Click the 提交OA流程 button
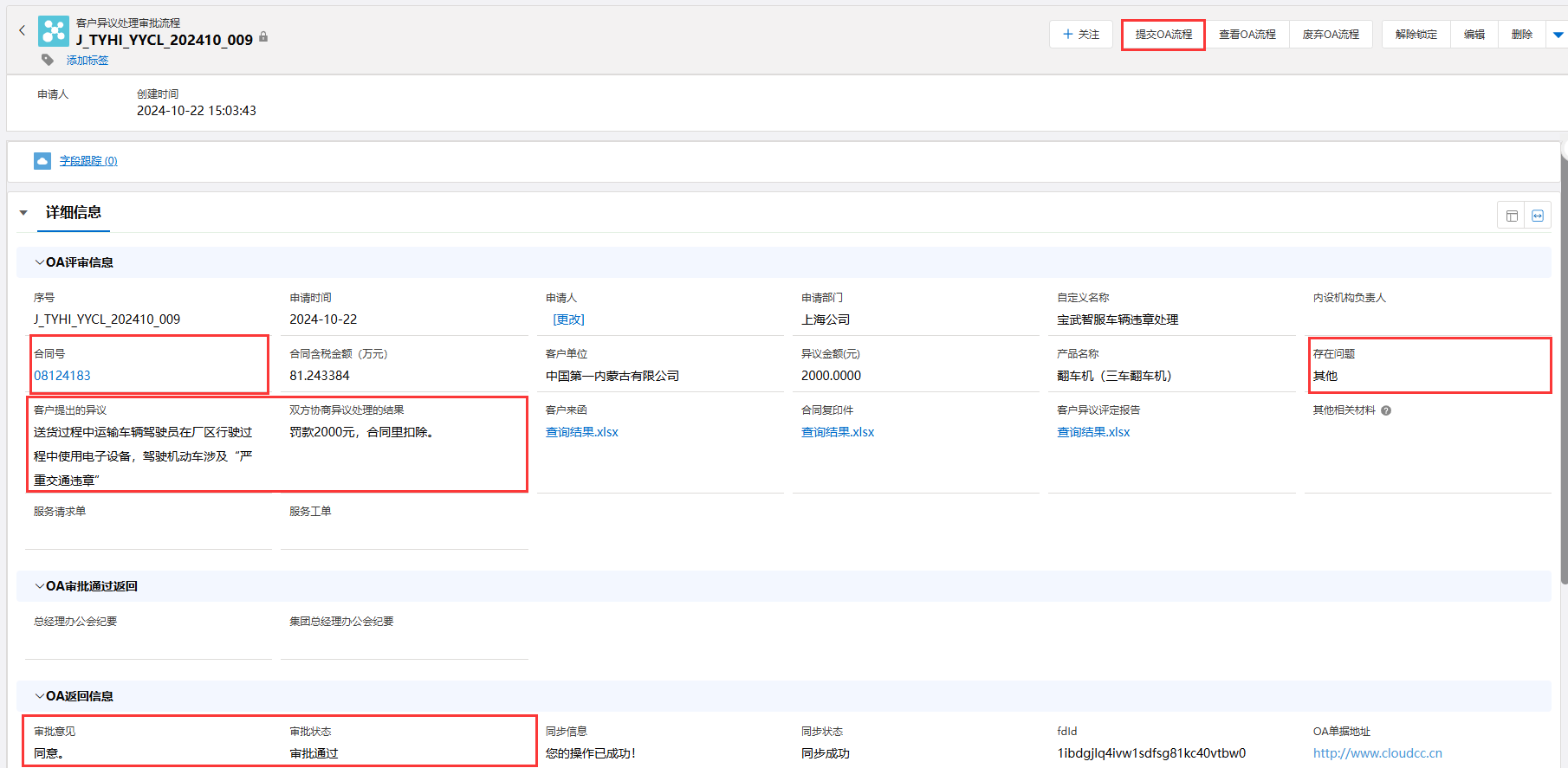The width and height of the screenshot is (1568, 768). tap(1163, 35)
